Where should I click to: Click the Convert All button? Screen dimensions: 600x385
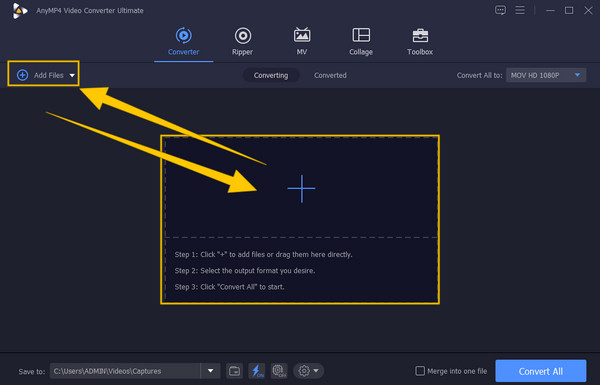click(x=541, y=371)
